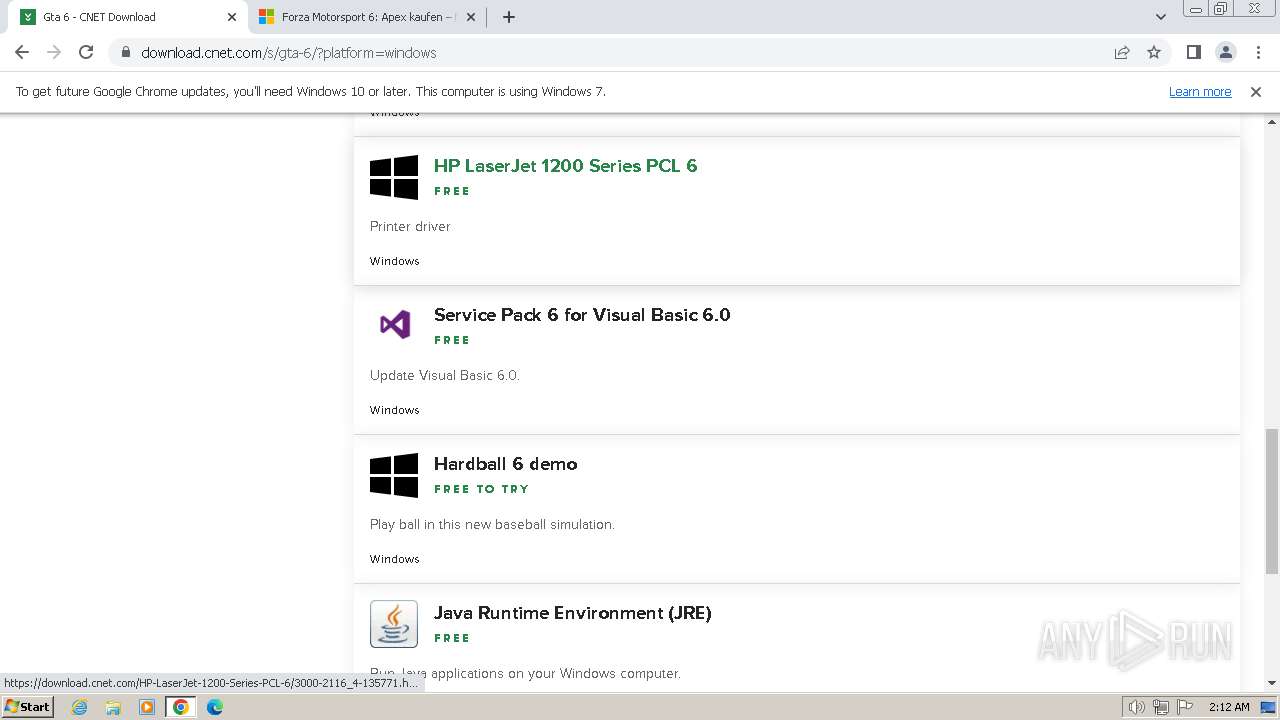Open Windows Explorer folder on taskbar

click(113, 707)
